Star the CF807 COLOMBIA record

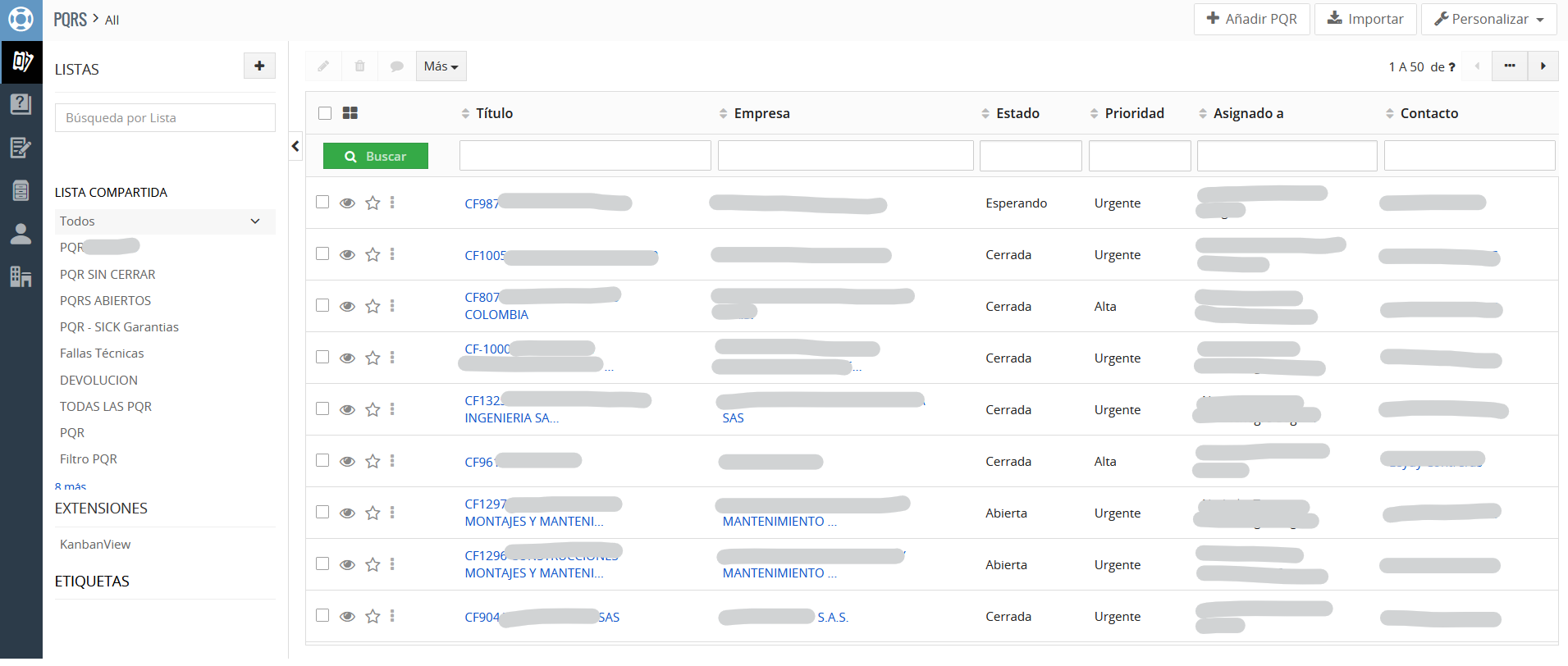tap(373, 306)
